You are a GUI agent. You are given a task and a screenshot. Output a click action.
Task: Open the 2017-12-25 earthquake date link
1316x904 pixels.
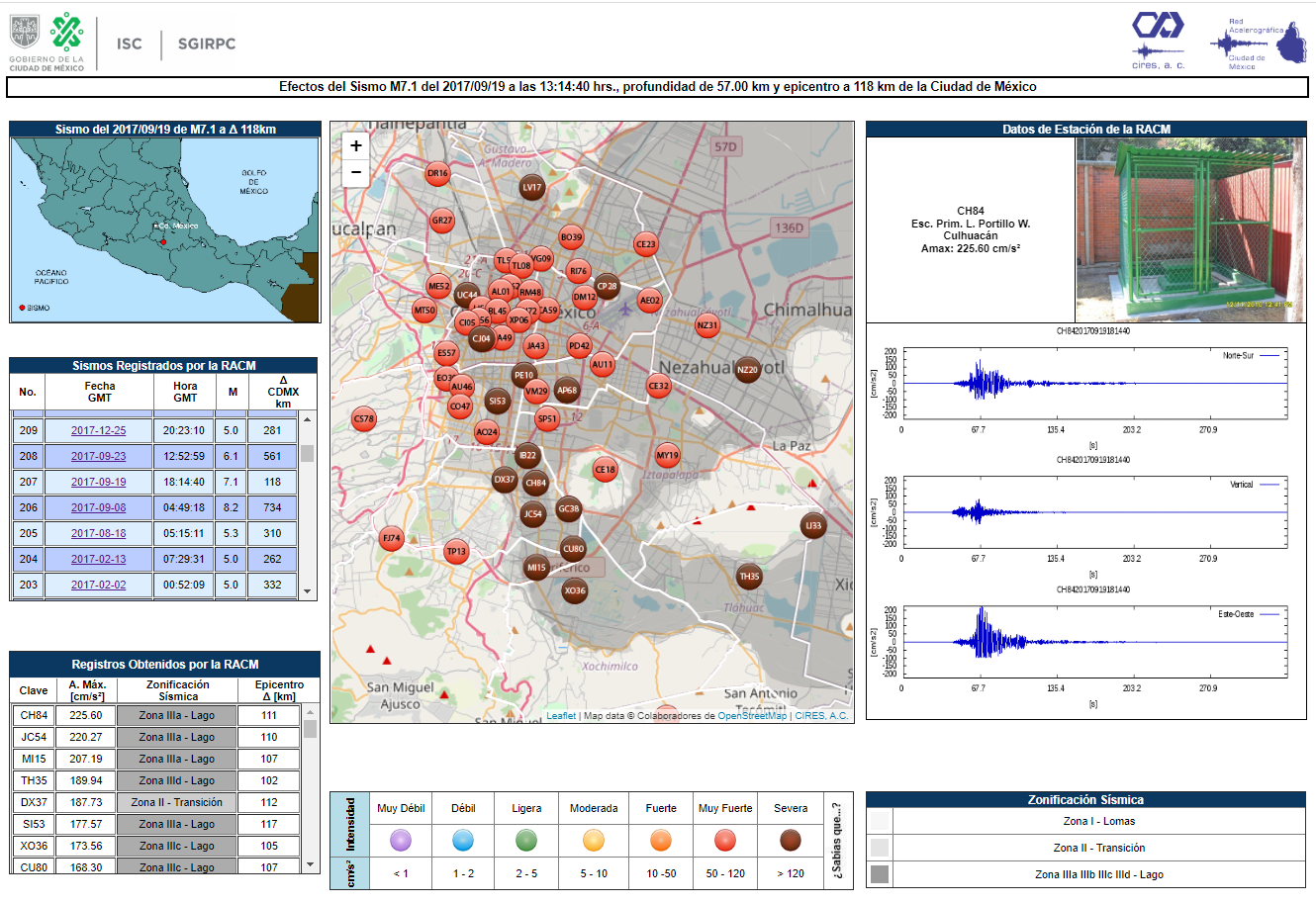[98, 430]
